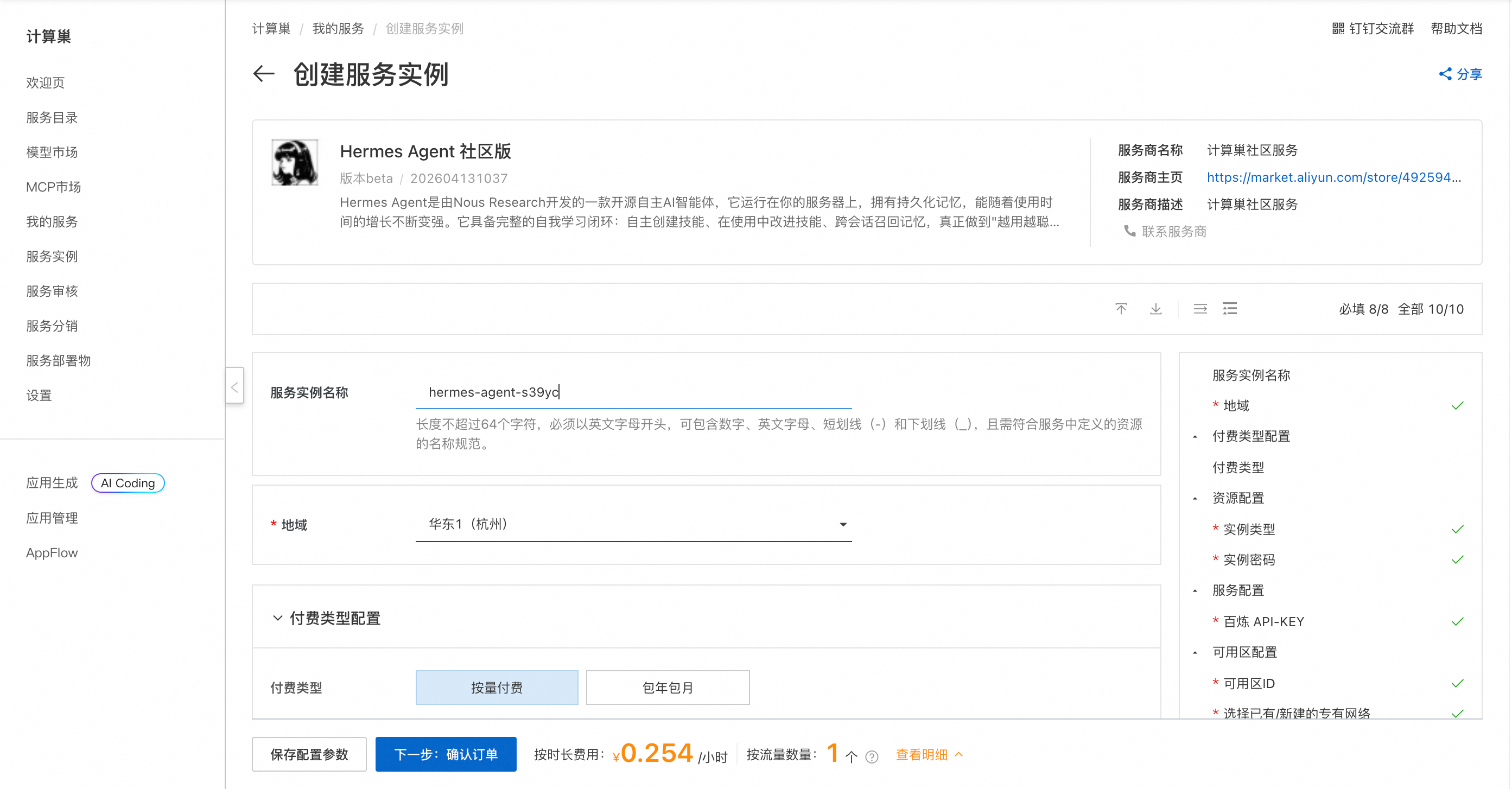Collapse the form via the left edge chevron
Screen dimensions: 1512x789
click(x=235, y=386)
